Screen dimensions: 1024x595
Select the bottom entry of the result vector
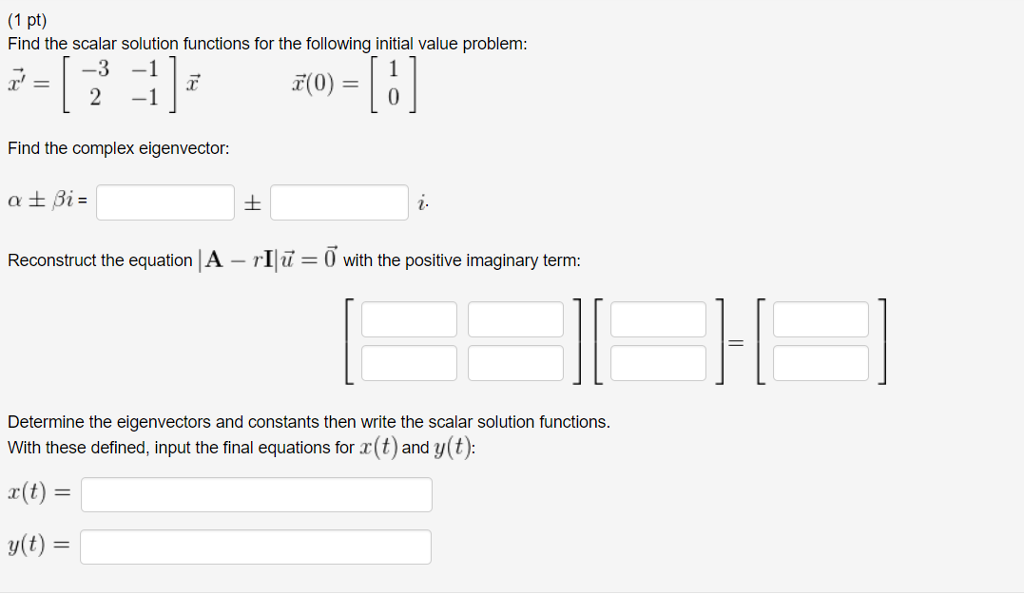tap(820, 362)
